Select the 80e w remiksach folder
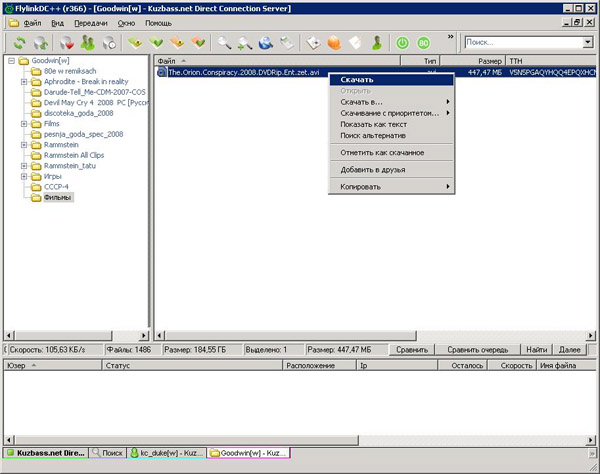 70,71
